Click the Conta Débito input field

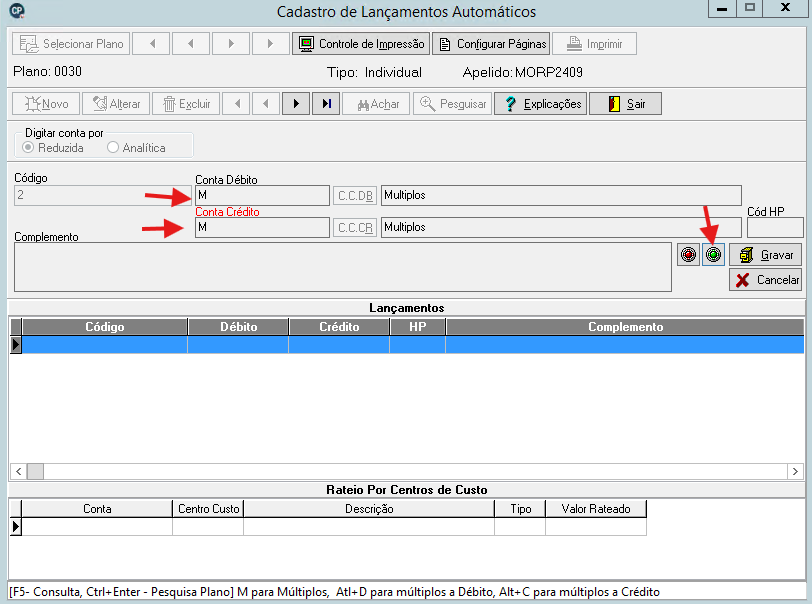point(262,195)
